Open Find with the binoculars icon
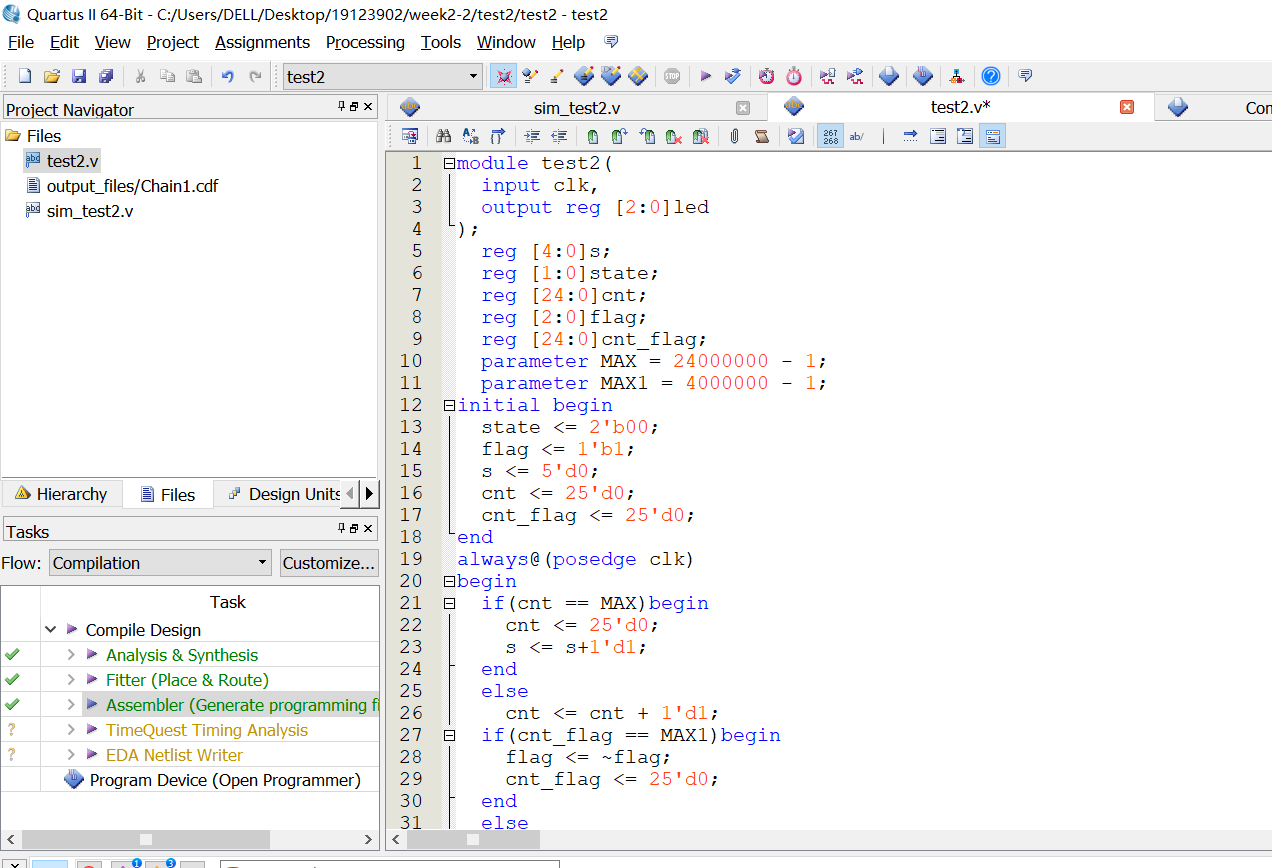This screenshot has height=868, width=1272. coord(443,136)
